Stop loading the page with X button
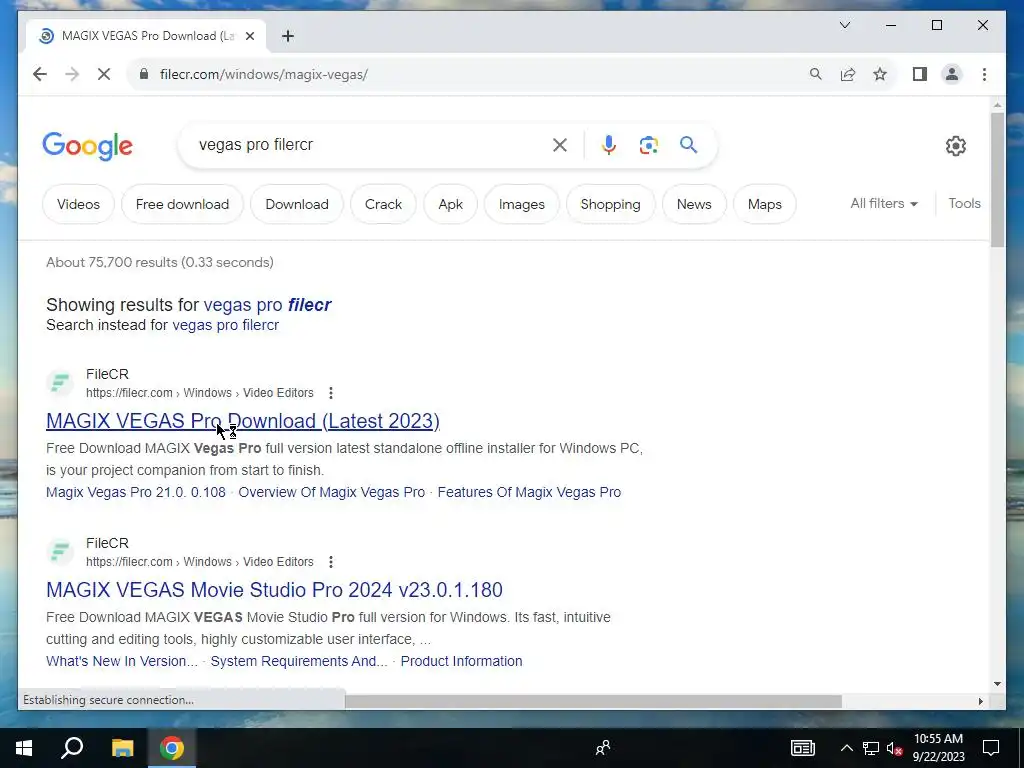Viewport: 1024px width, 768px height. 104,74
